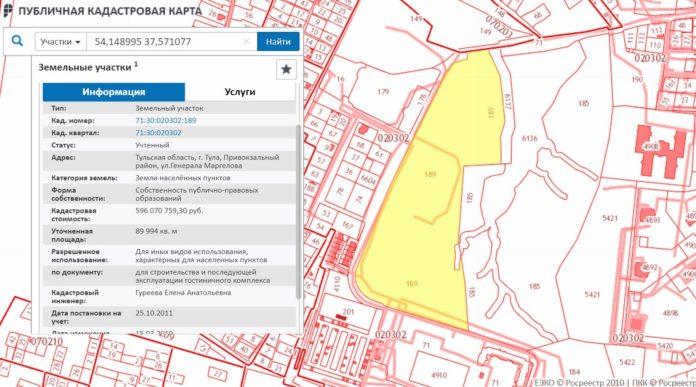Click the Найти search button
The height and width of the screenshot is (387, 696).
pos(278,42)
